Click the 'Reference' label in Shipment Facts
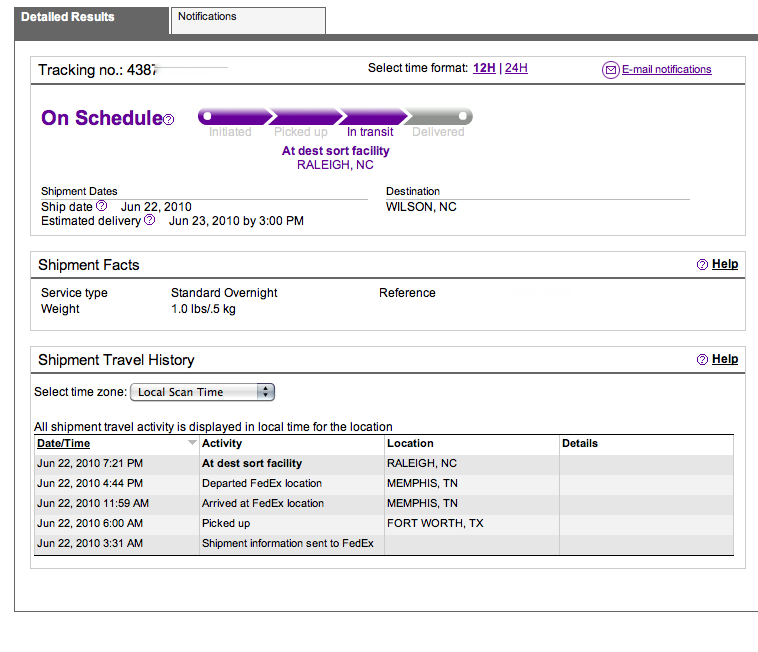 pos(407,293)
